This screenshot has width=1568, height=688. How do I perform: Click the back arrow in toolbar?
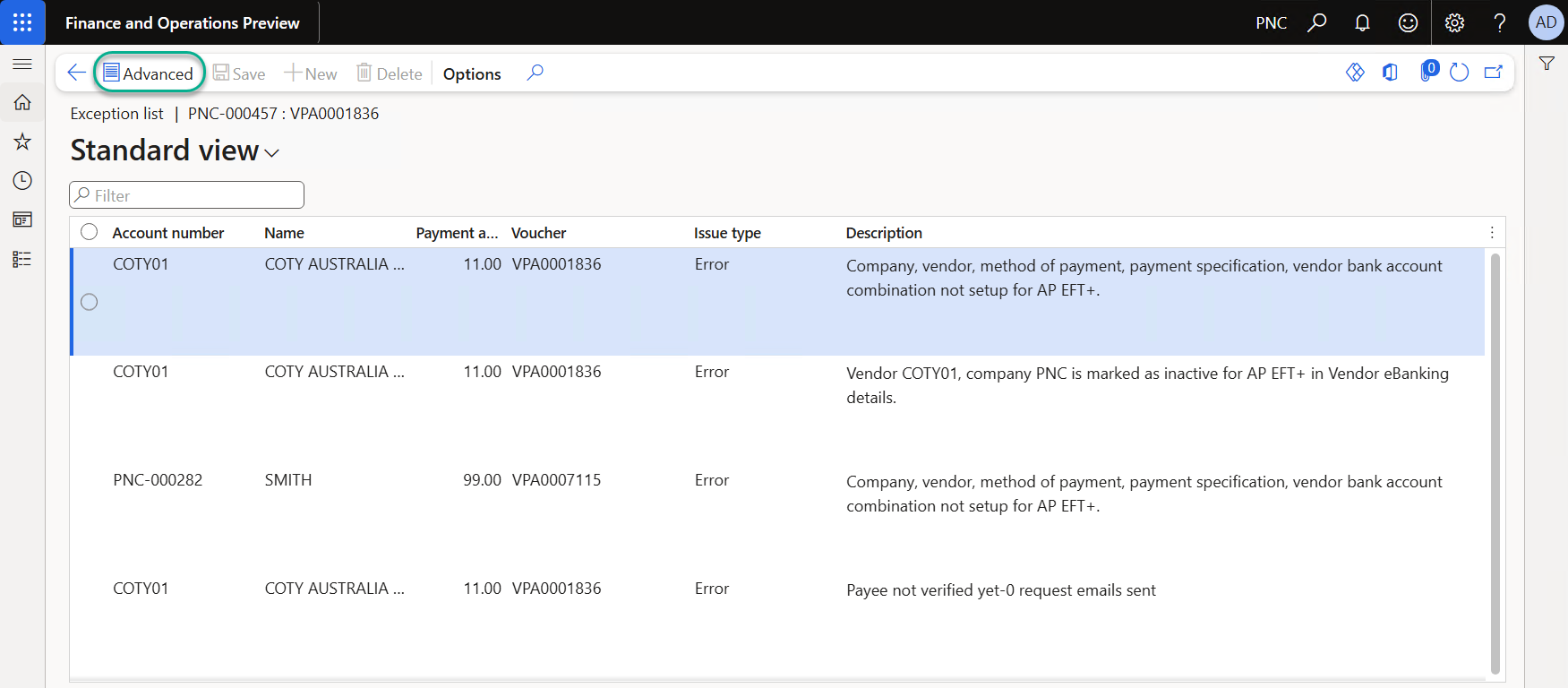click(x=77, y=73)
